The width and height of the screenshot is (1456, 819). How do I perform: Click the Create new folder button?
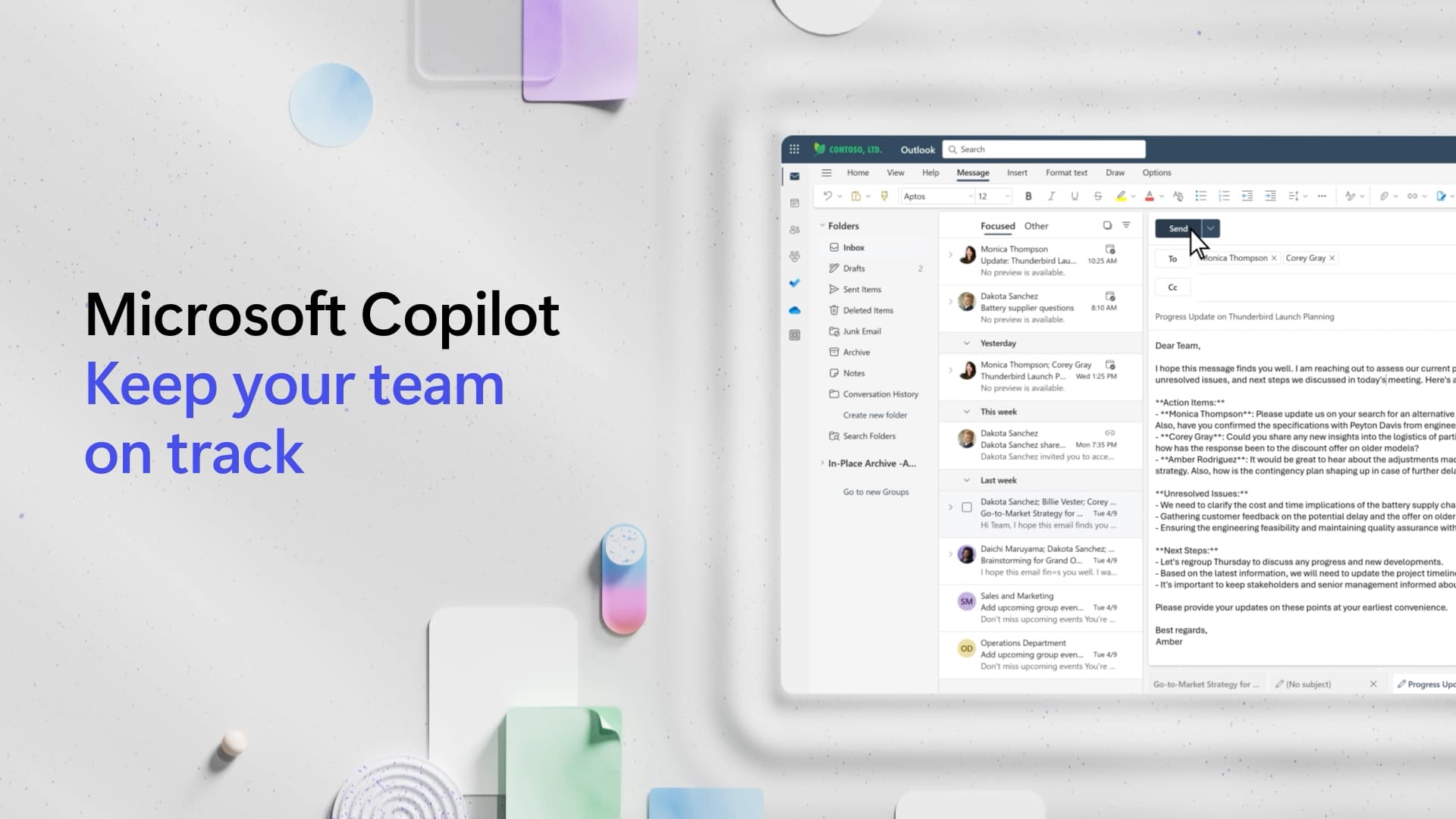pyautogui.click(x=874, y=414)
